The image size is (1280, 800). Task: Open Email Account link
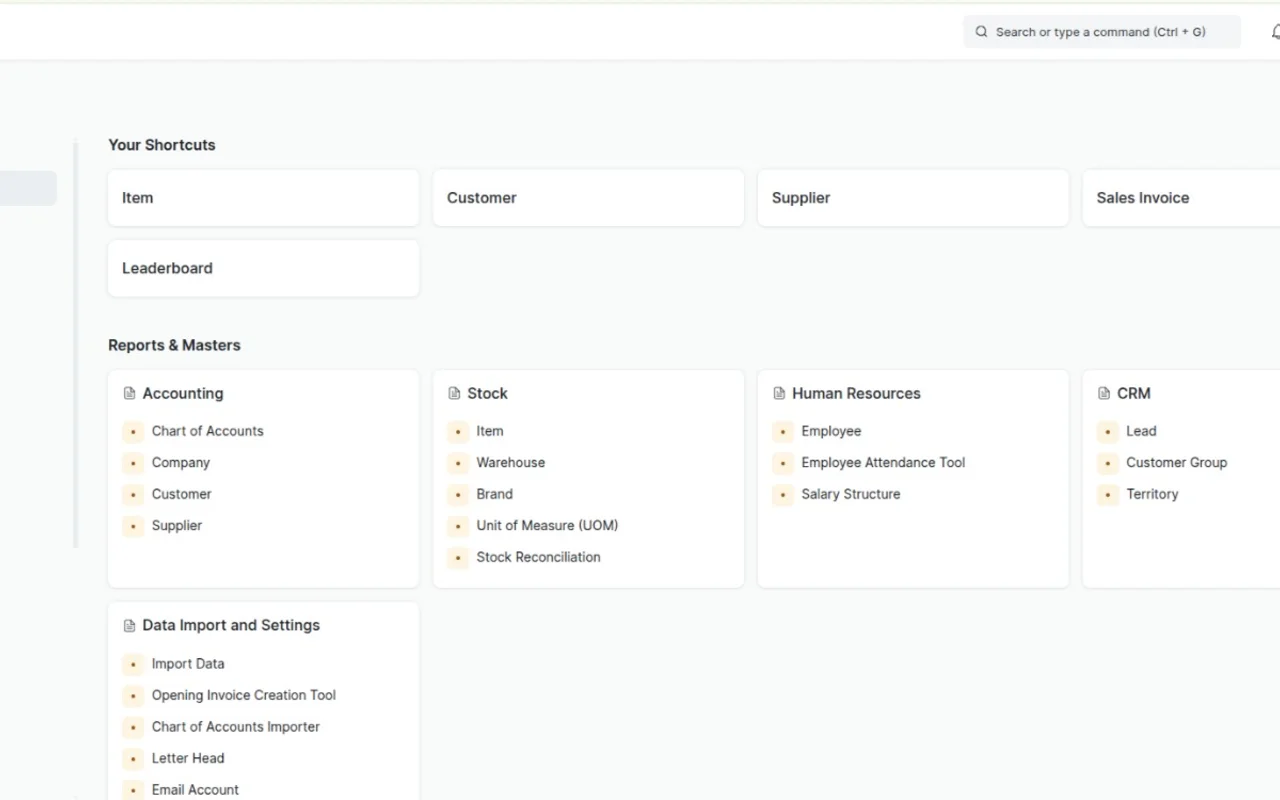[195, 790]
